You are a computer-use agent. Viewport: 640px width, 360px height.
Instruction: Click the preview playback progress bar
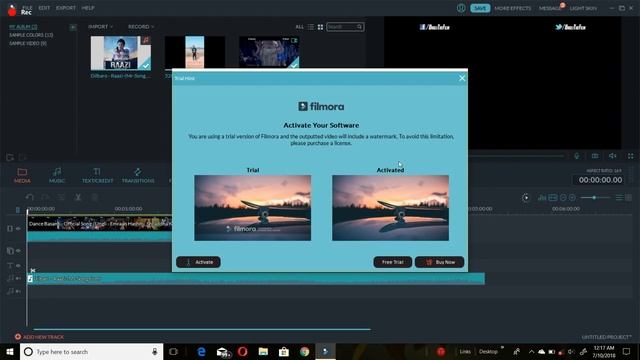point(516,156)
